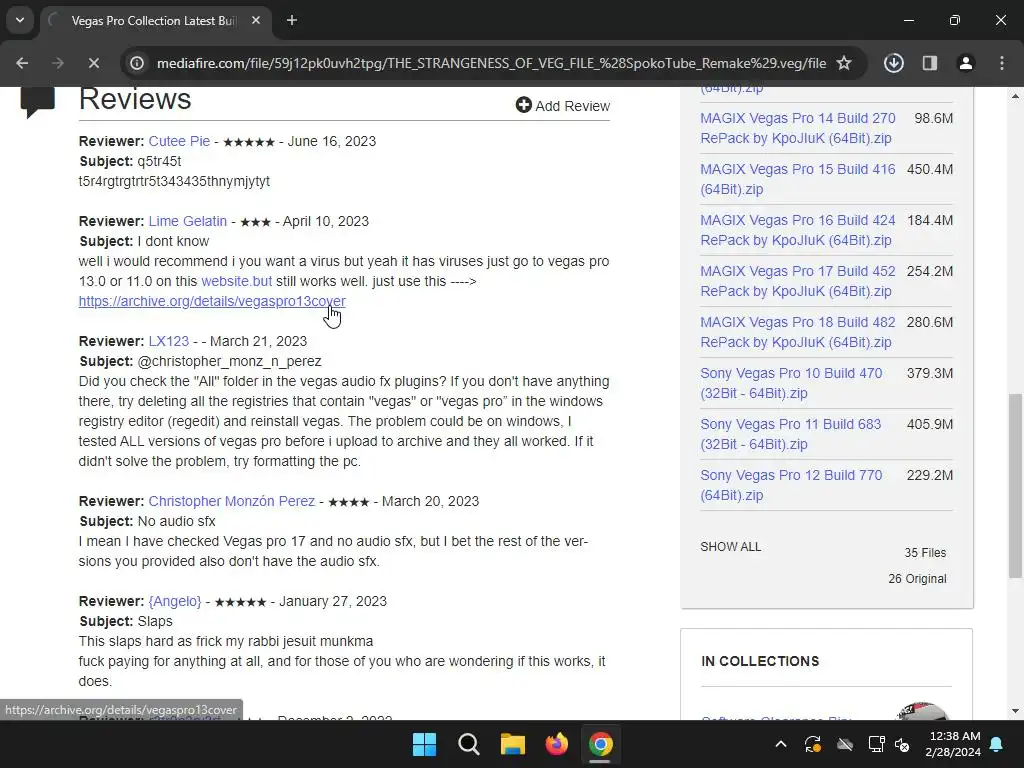Viewport: 1024px width, 768px height.
Task: Open the Windows Start menu
Action: click(424, 744)
